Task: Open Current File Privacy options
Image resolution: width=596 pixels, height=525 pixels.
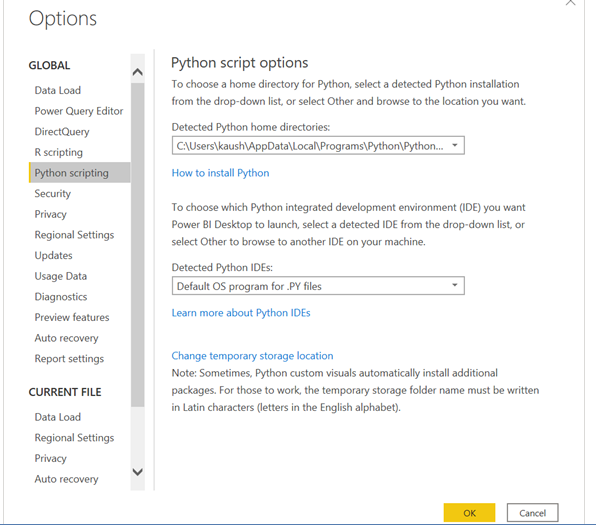Action: pyautogui.click(x=51, y=458)
